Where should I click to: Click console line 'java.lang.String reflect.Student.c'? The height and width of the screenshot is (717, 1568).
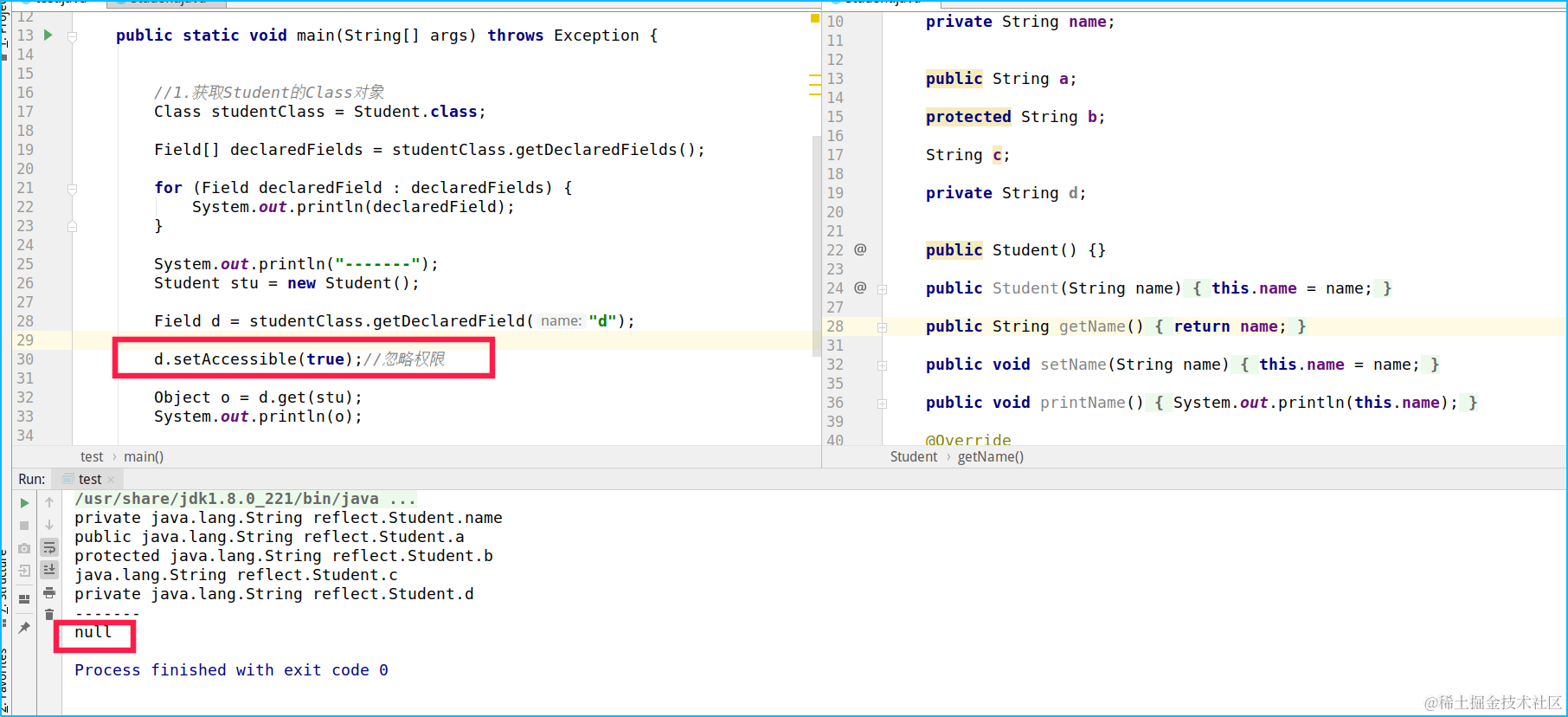(x=236, y=575)
